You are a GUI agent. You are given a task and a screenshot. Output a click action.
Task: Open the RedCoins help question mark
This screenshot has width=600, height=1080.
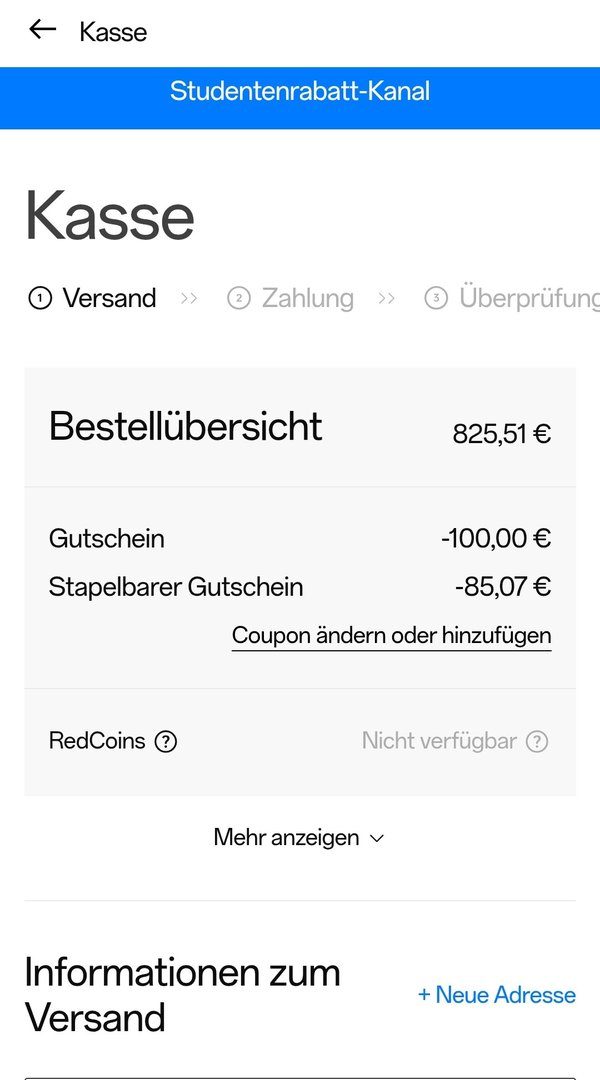pos(167,742)
